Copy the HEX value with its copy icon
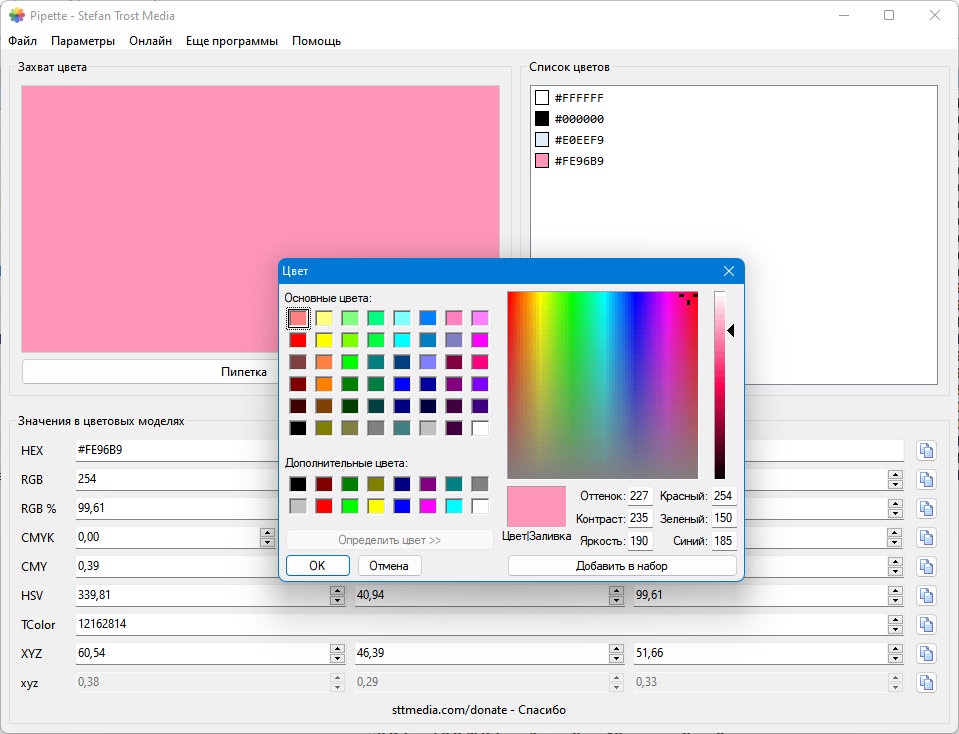 pos(927,451)
